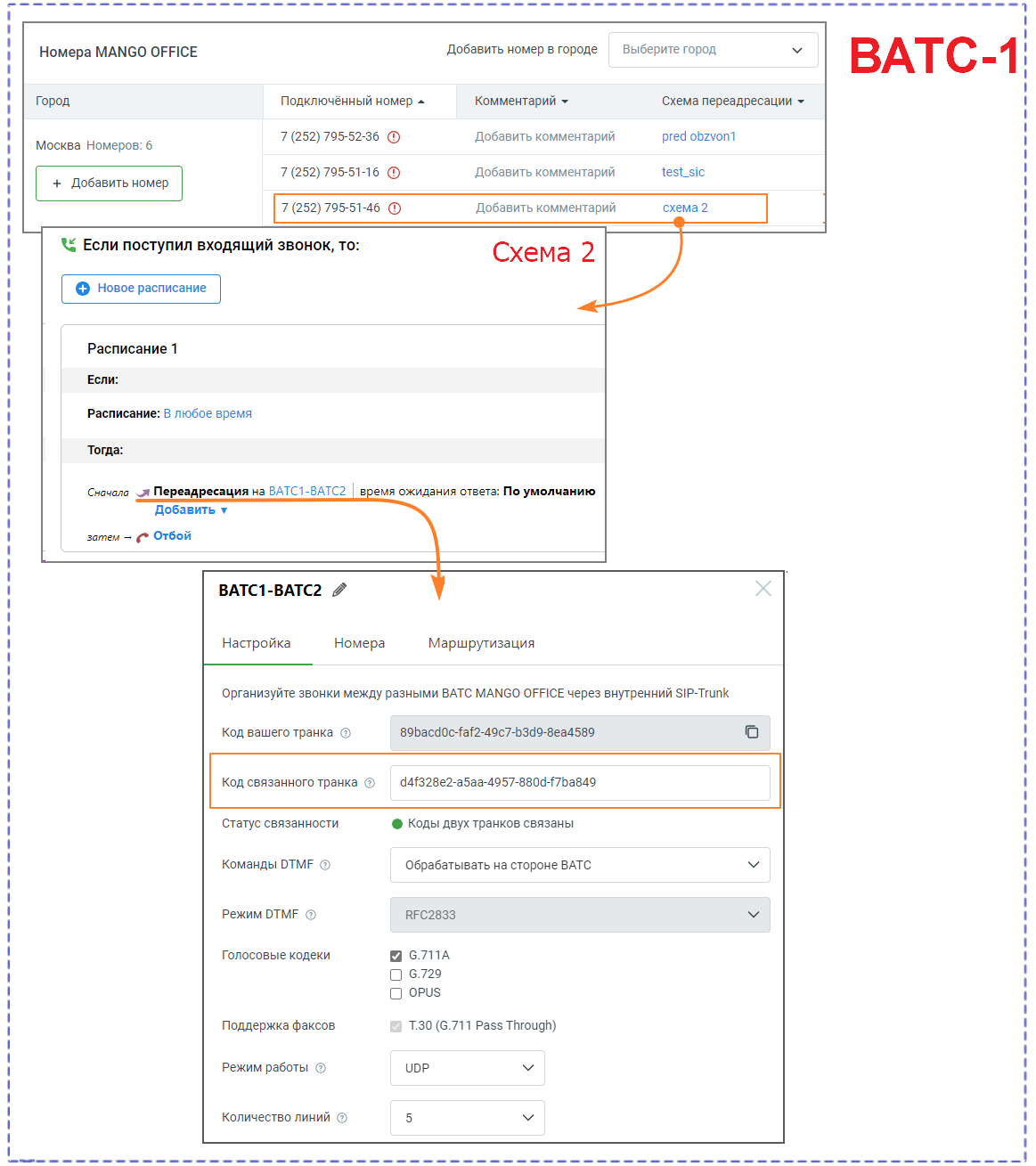Image resolution: width=1036 pixels, height=1166 pixels.
Task: Click the По умолчанию wait time value
Action: tap(550, 491)
